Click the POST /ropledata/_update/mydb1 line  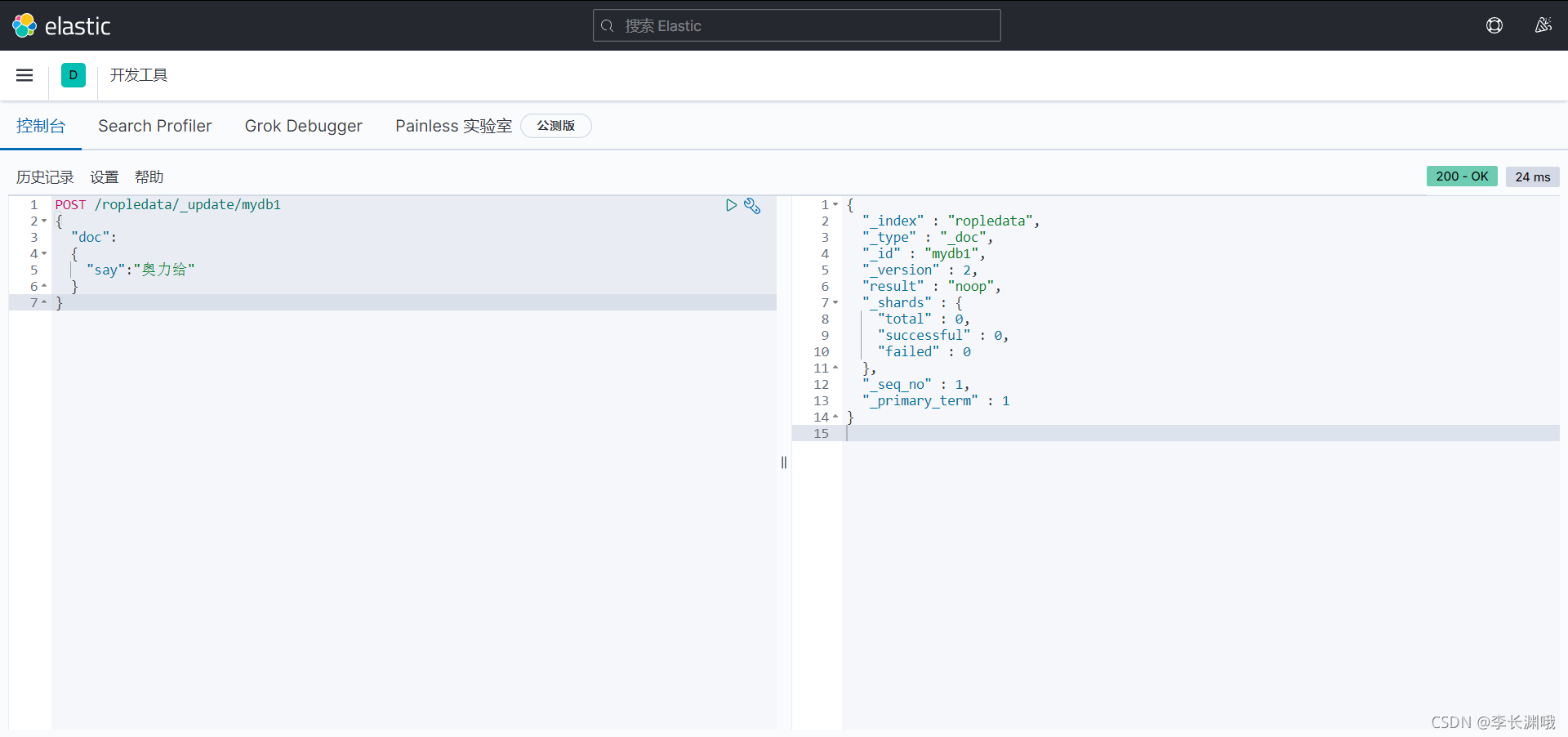click(168, 204)
